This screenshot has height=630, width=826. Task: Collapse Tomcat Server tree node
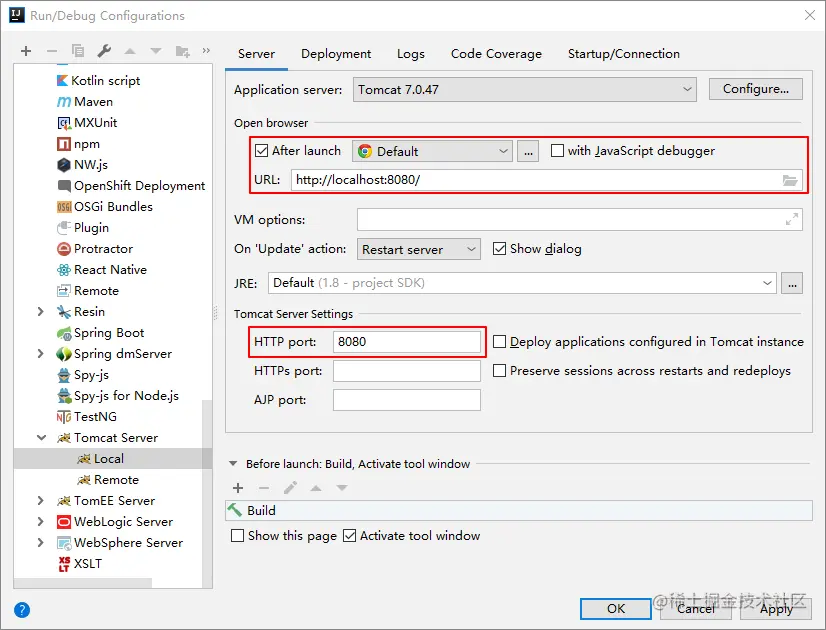pos(41,438)
